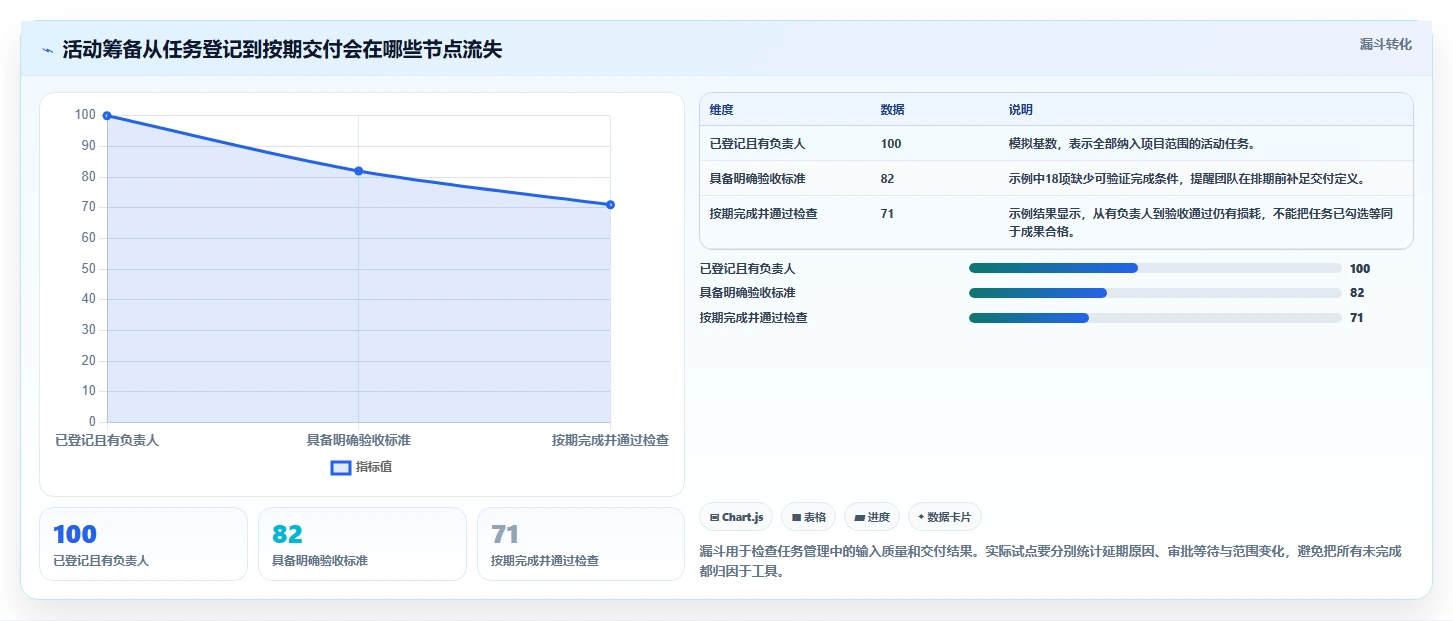The width and height of the screenshot is (1453, 621).
Task: Toggle the 指标值 legend color box
Action: pyautogui.click(x=341, y=467)
